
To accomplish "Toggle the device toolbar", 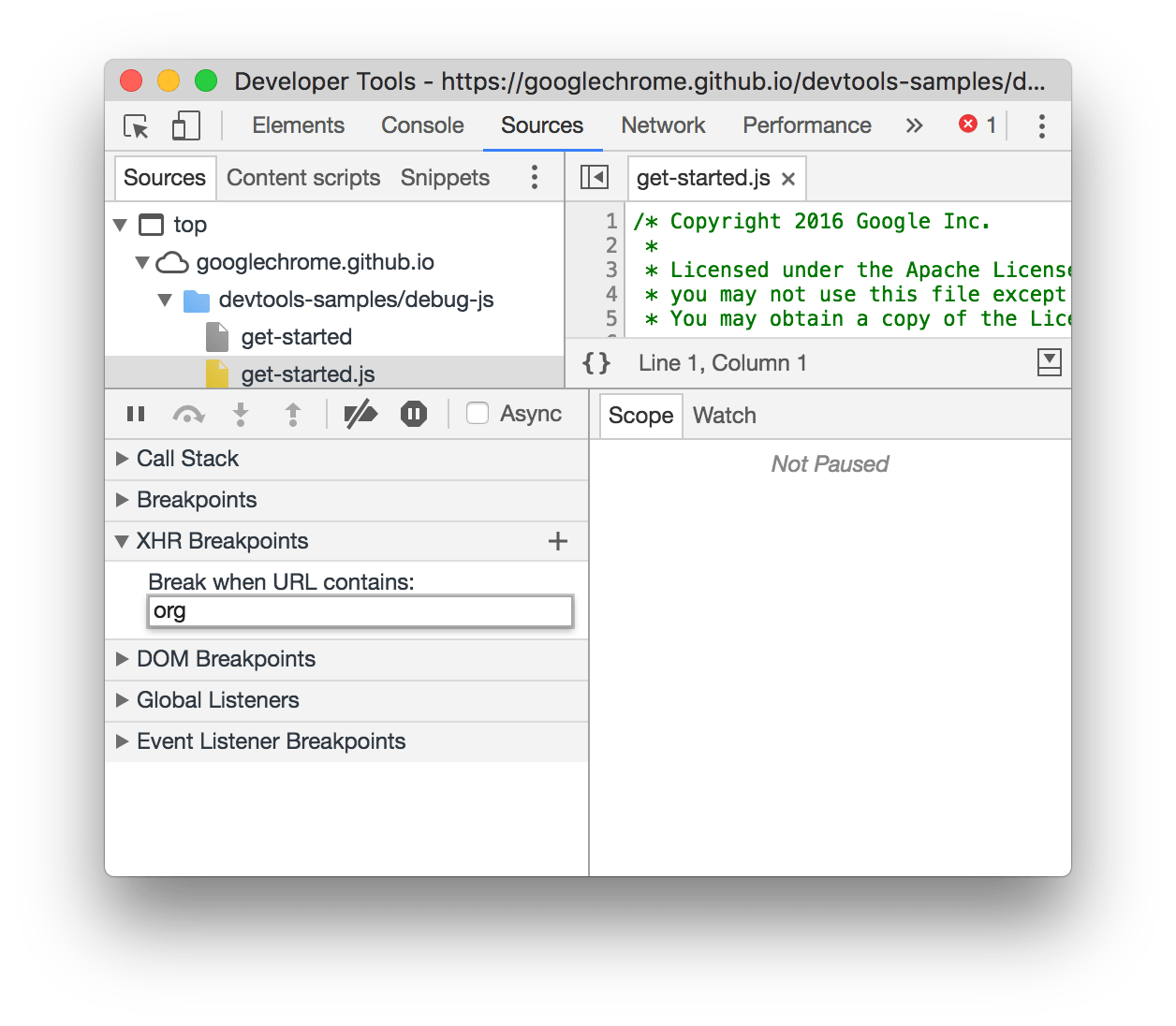I will [185, 125].
